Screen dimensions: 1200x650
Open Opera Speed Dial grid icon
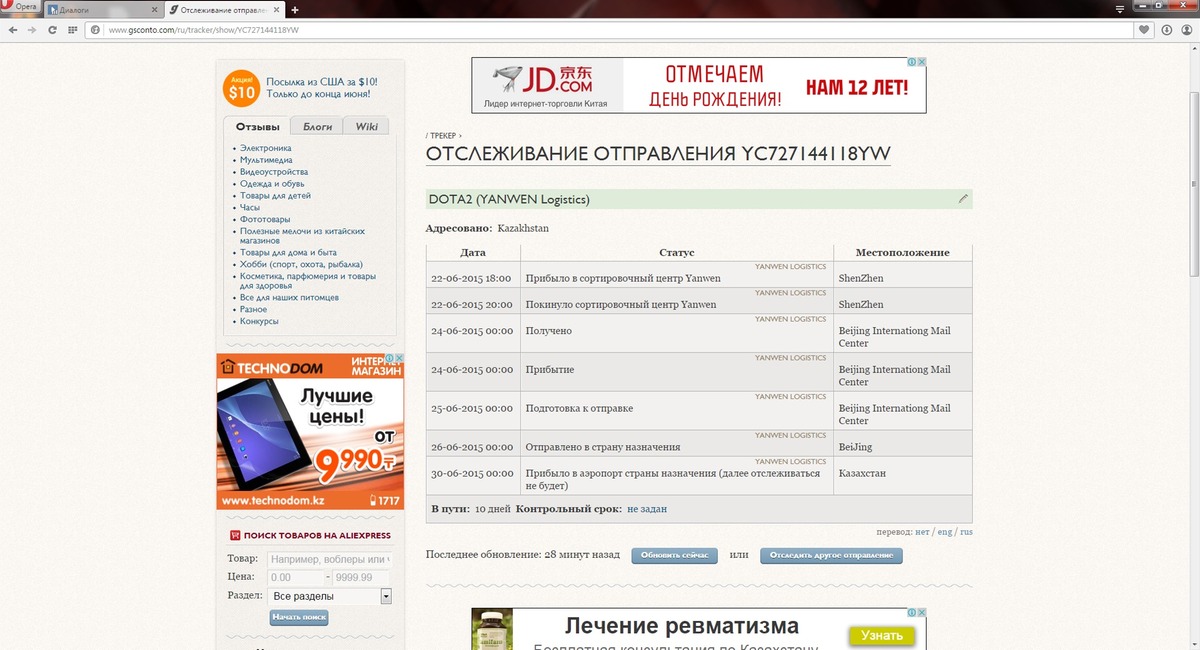click(x=72, y=30)
